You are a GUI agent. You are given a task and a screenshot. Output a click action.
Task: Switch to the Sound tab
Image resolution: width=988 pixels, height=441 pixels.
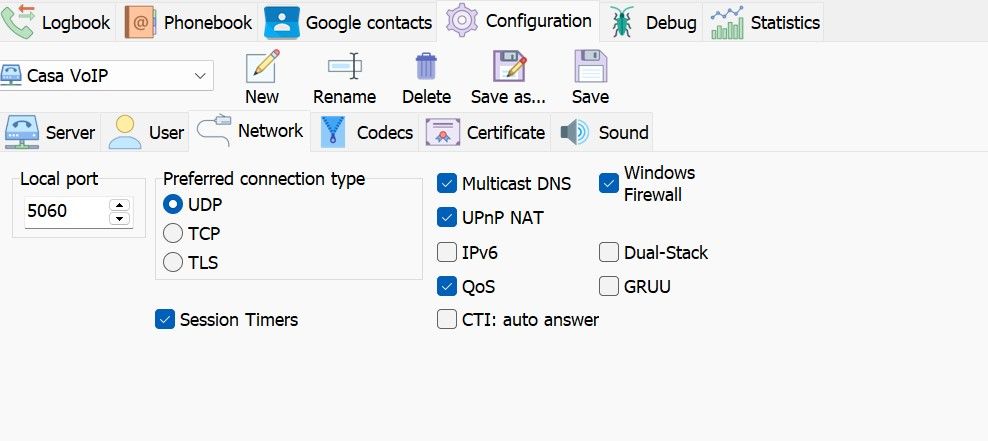[x=605, y=132]
